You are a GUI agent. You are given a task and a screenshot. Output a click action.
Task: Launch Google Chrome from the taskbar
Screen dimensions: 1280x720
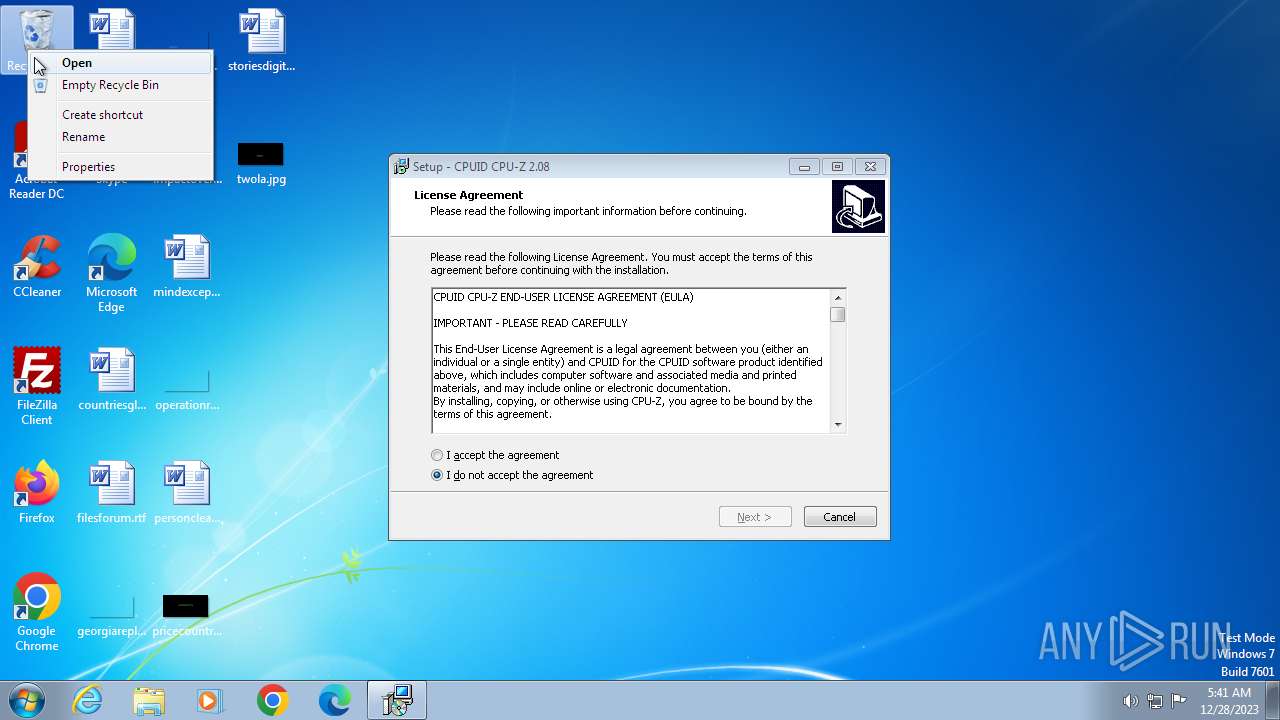[272, 700]
